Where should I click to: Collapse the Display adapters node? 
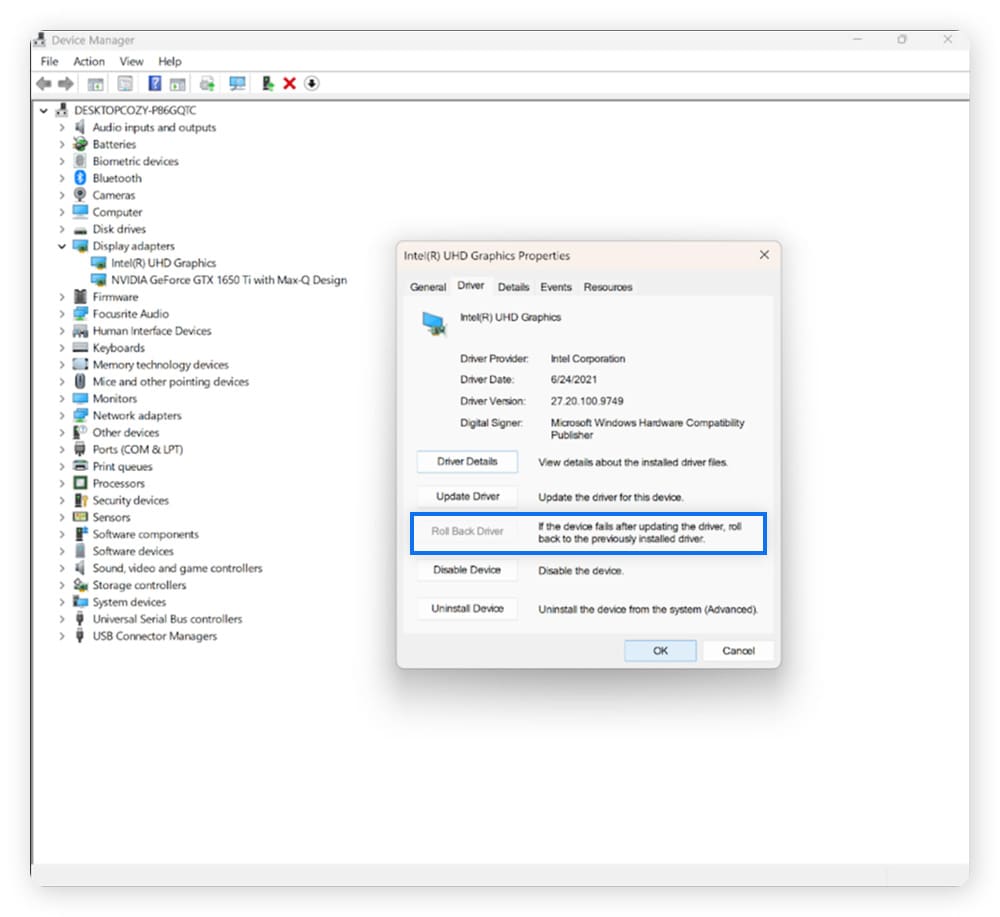62,246
